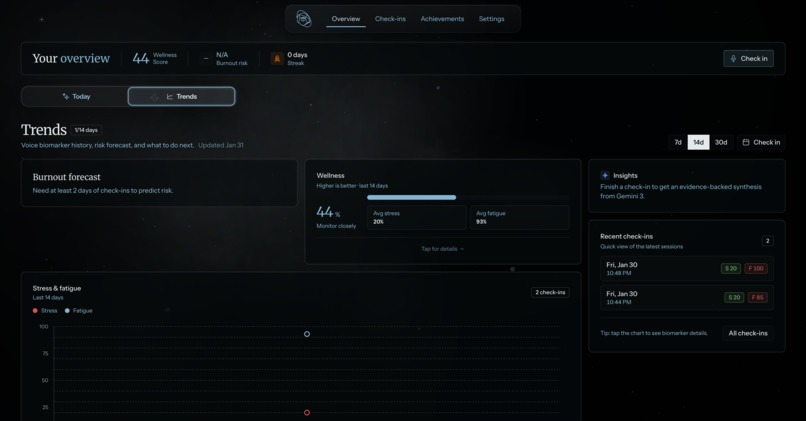This screenshot has width=806, height=421.
Task: Click the Avg fatigue 93% tile
Action: pos(519,217)
